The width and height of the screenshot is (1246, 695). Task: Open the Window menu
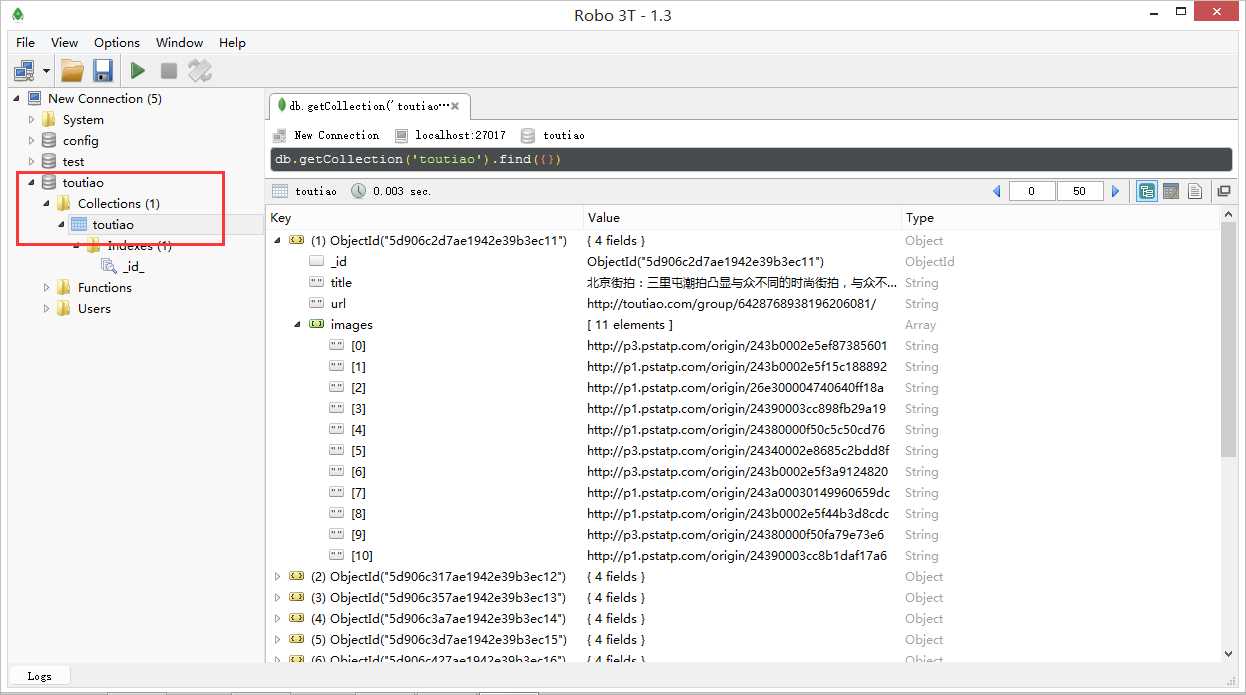coord(179,42)
